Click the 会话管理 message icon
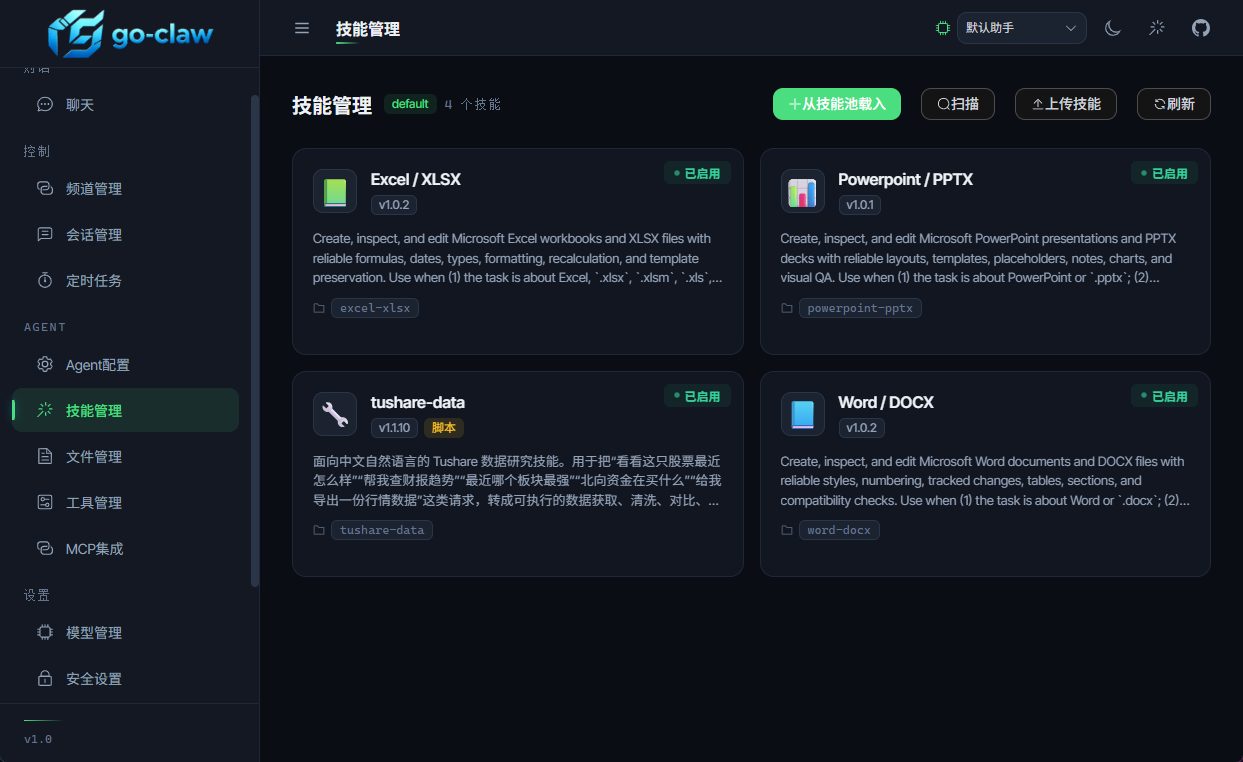 [45, 234]
